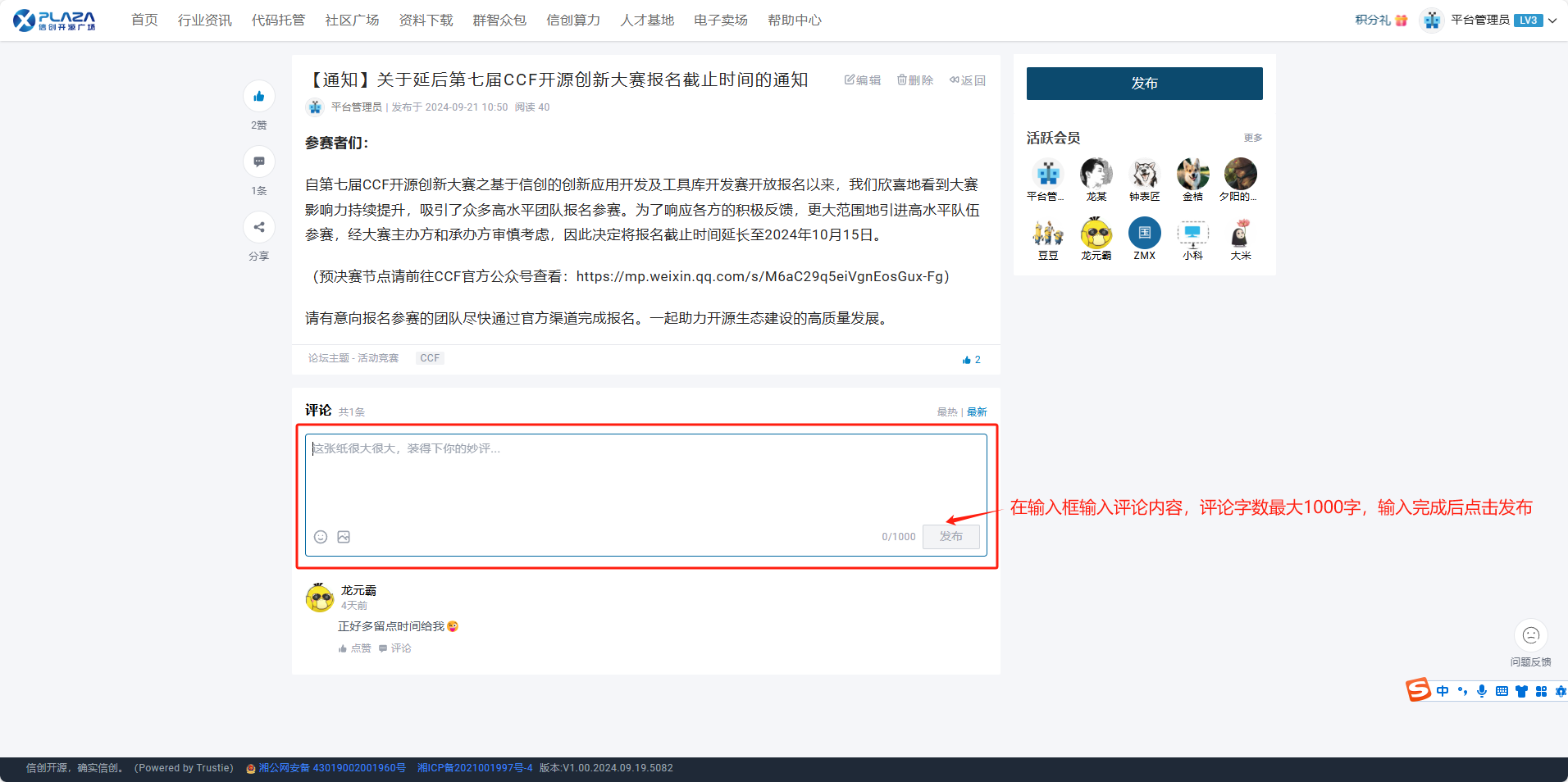Sort comments by 最新
1568x782 pixels.
coord(977,412)
